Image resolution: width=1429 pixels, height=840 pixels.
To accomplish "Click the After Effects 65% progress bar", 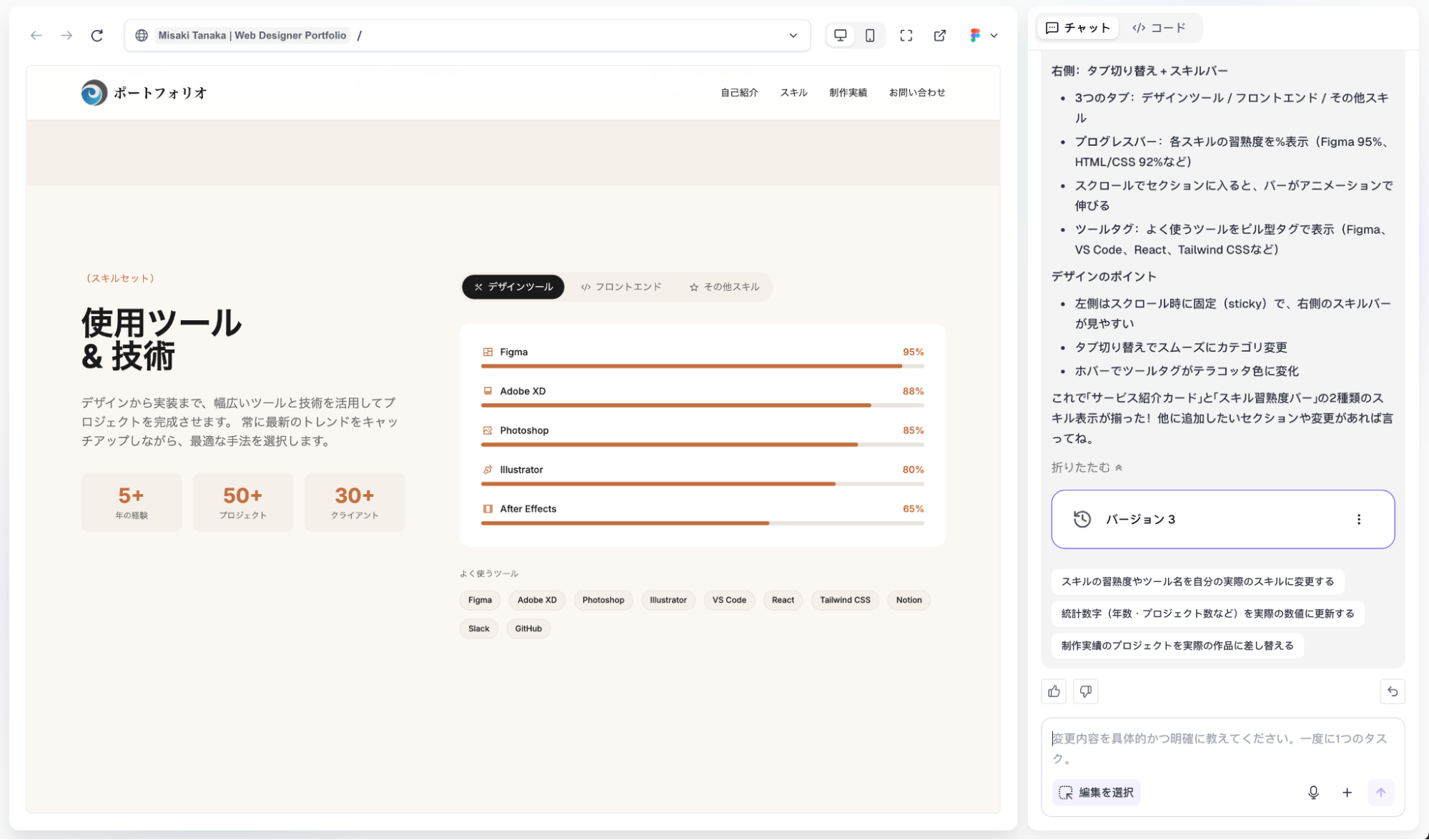I will coord(703,523).
